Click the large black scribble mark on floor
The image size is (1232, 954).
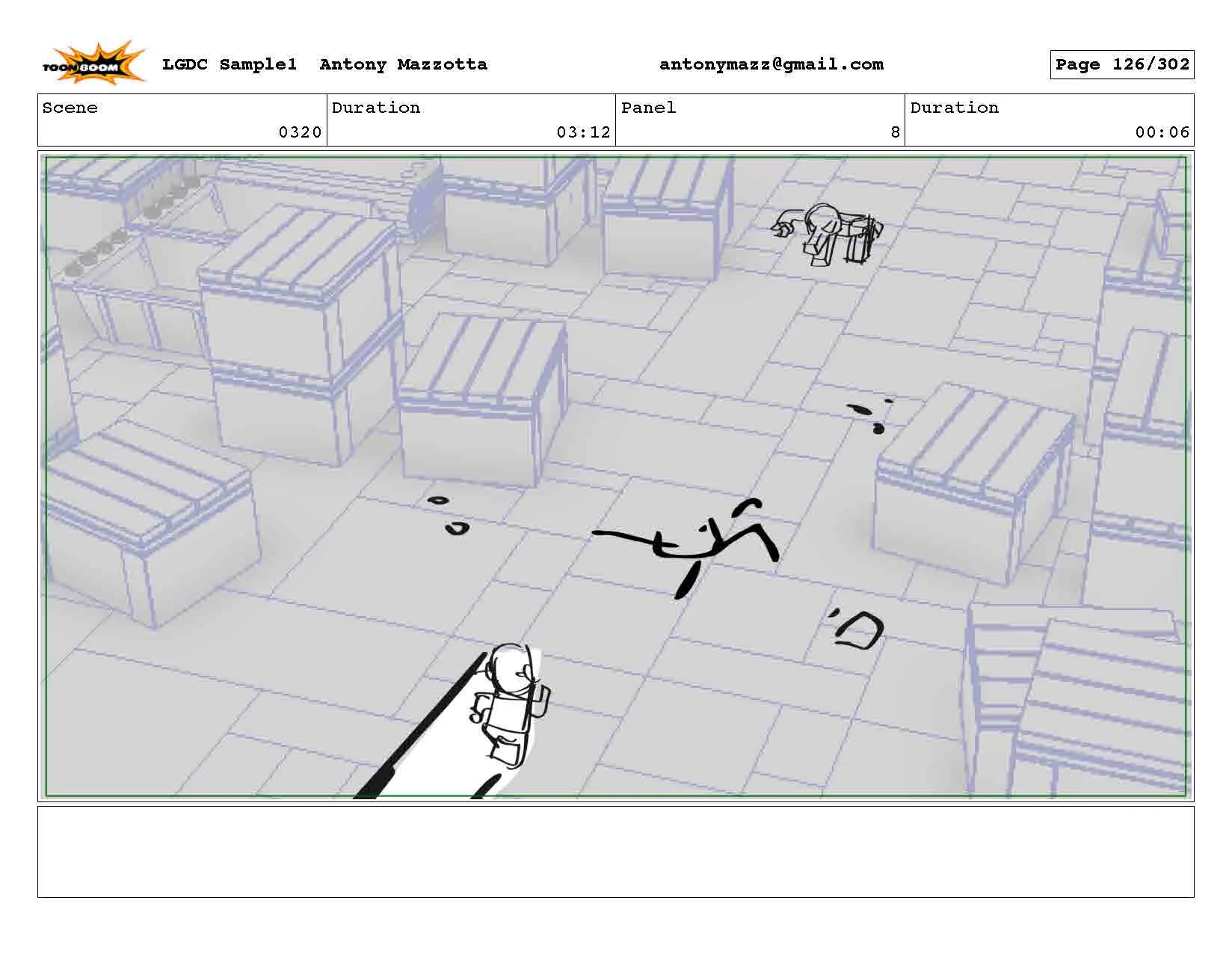point(688,548)
